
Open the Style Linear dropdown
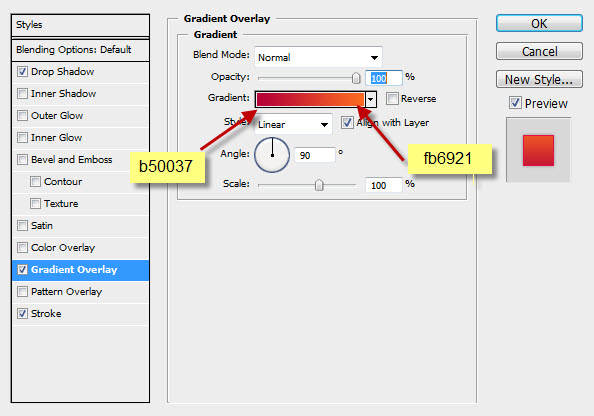pos(293,124)
